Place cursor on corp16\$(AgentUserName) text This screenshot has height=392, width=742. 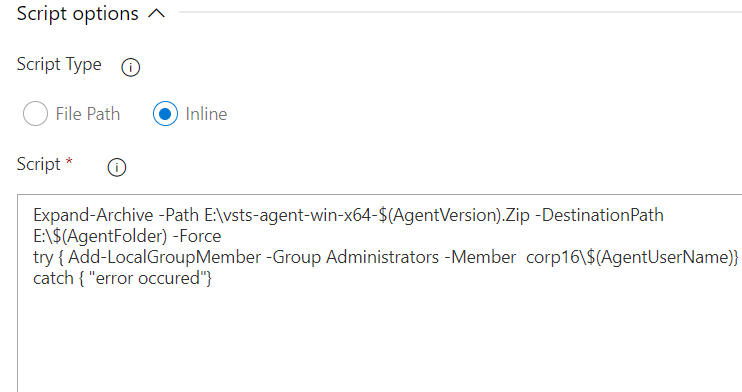pos(629,257)
